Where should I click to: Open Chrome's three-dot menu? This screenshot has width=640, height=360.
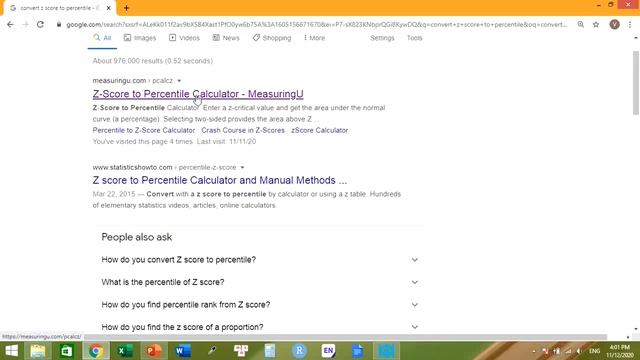pyautogui.click(x=630, y=24)
